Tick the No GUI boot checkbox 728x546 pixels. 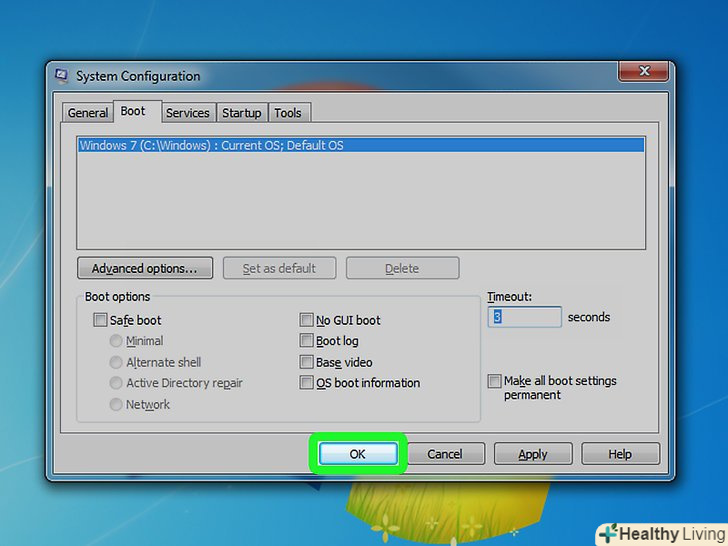tap(306, 320)
